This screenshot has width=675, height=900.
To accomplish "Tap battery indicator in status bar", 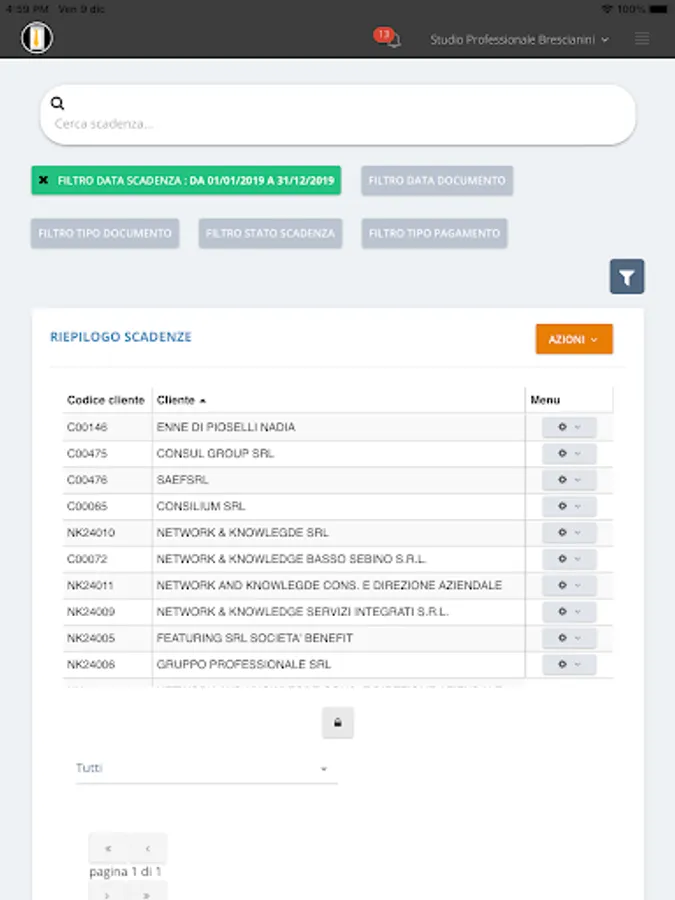I will 658,9.
